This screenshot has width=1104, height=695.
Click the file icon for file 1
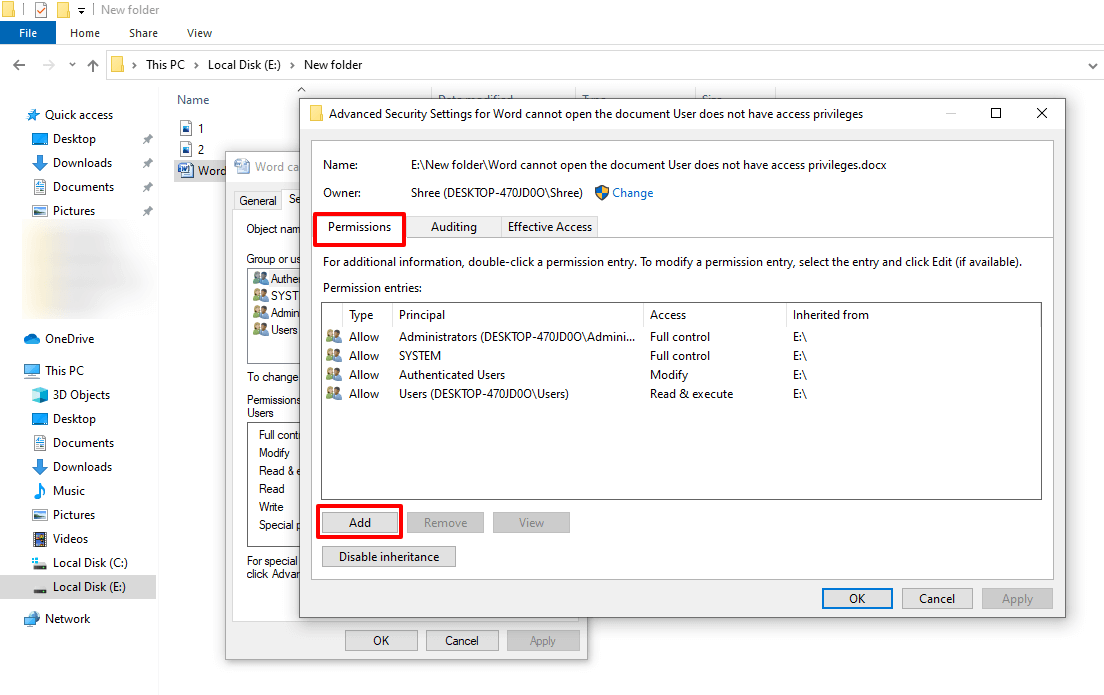click(186, 128)
